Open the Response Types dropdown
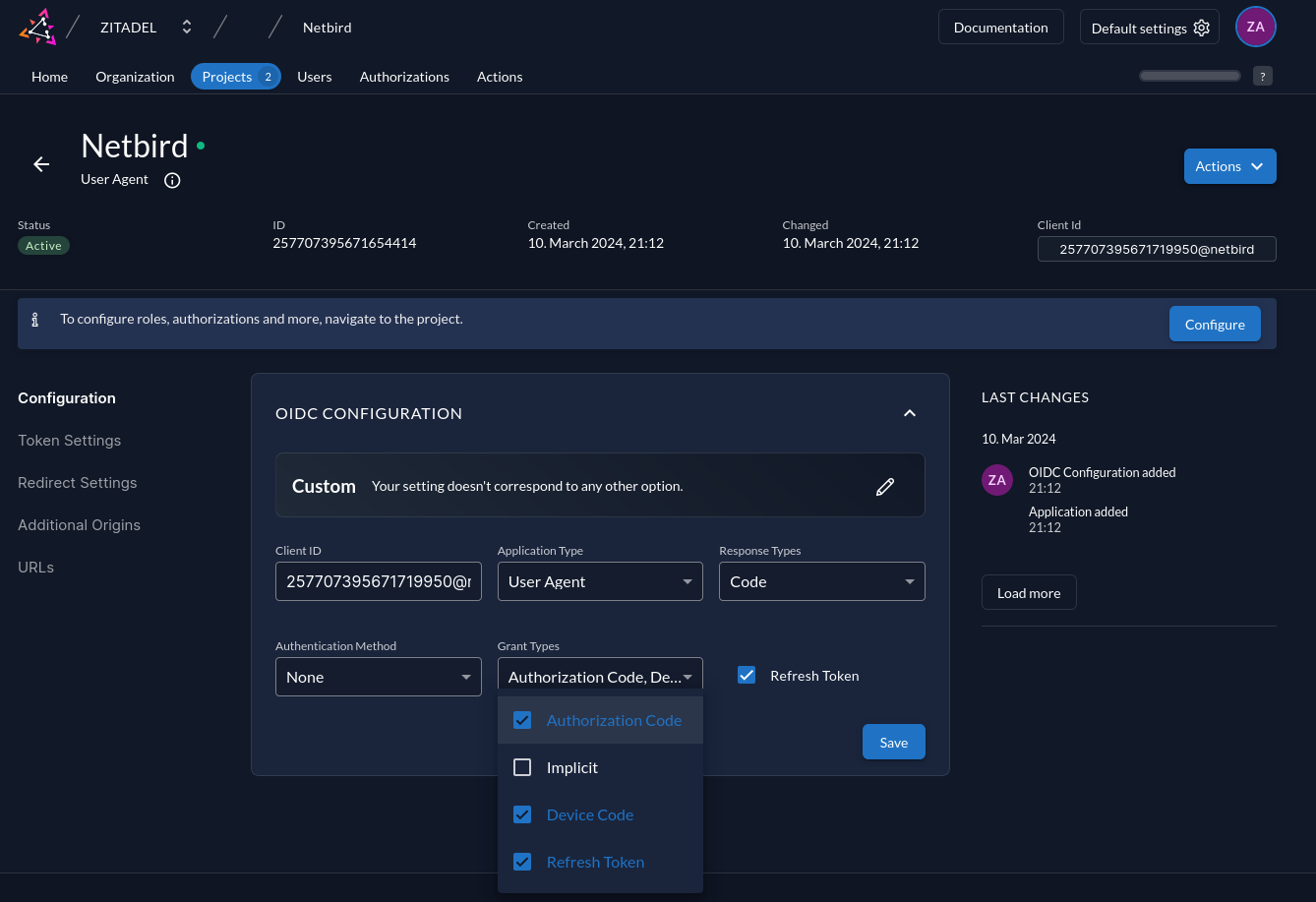The image size is (1316, 902). click(x=822, y=581)
